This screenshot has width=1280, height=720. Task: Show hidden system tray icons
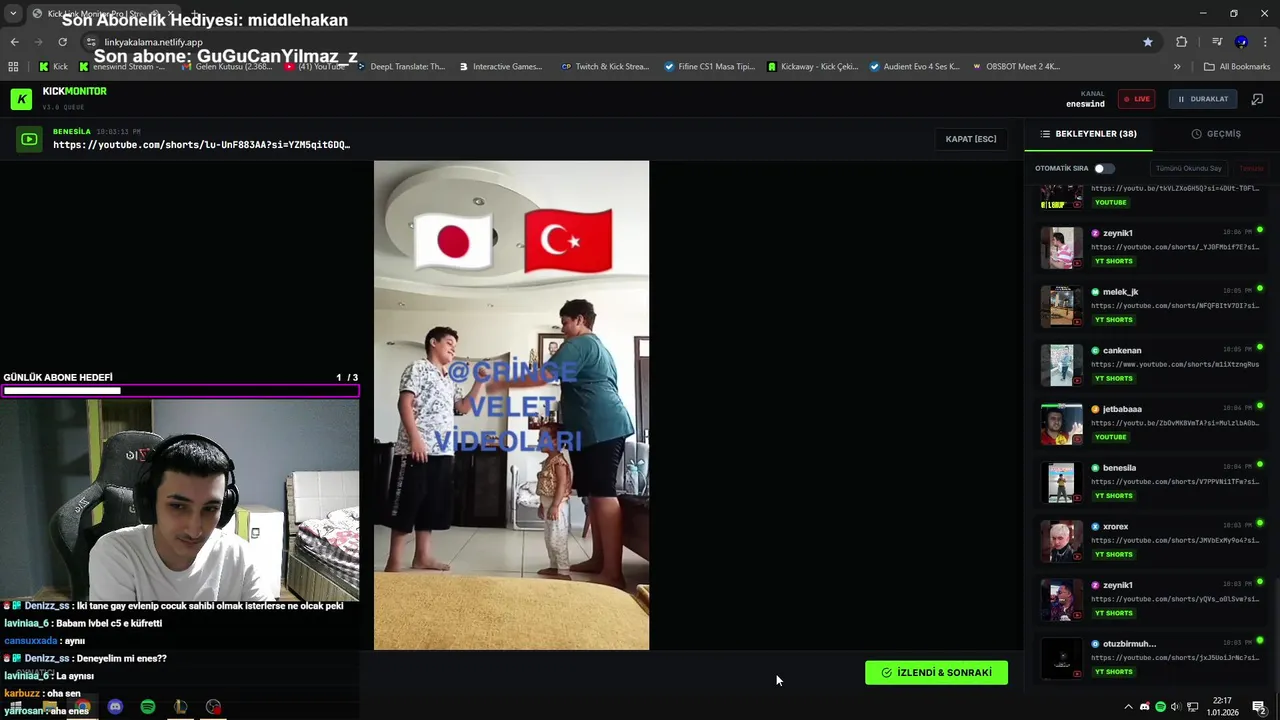pyautogui.click(x=1128, y=707)
